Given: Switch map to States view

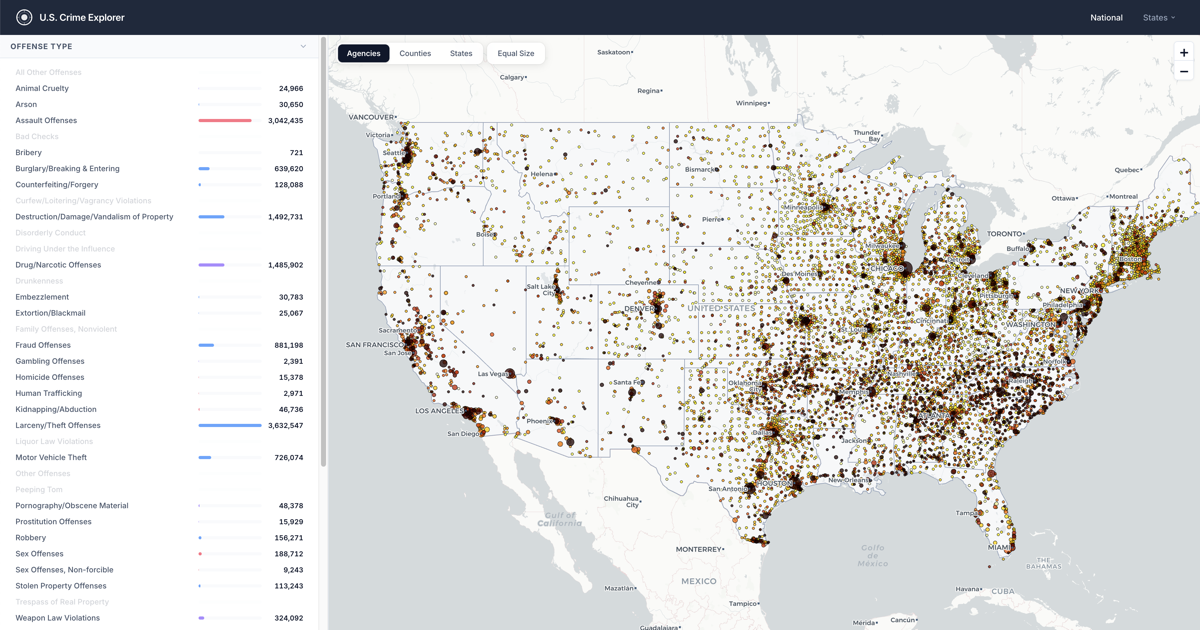Looking at the screenshot, I should click(461, 53).
